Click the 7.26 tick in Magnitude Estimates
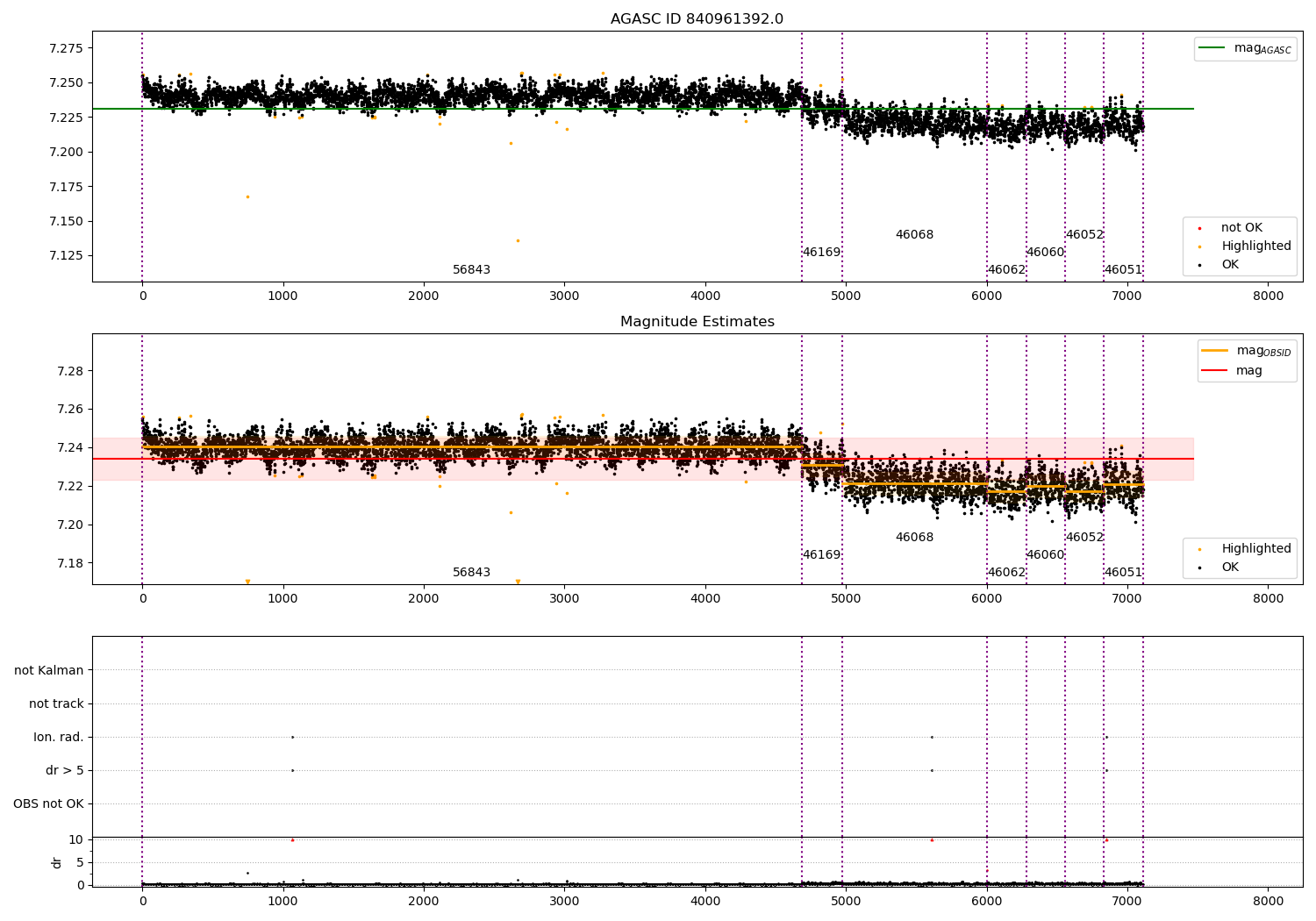This screenshot has width=1316, height=921. tap(70, 410)
